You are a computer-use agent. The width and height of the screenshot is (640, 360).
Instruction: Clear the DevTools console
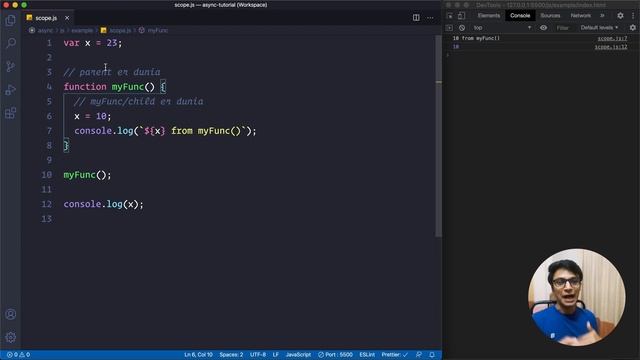point(462,28)
